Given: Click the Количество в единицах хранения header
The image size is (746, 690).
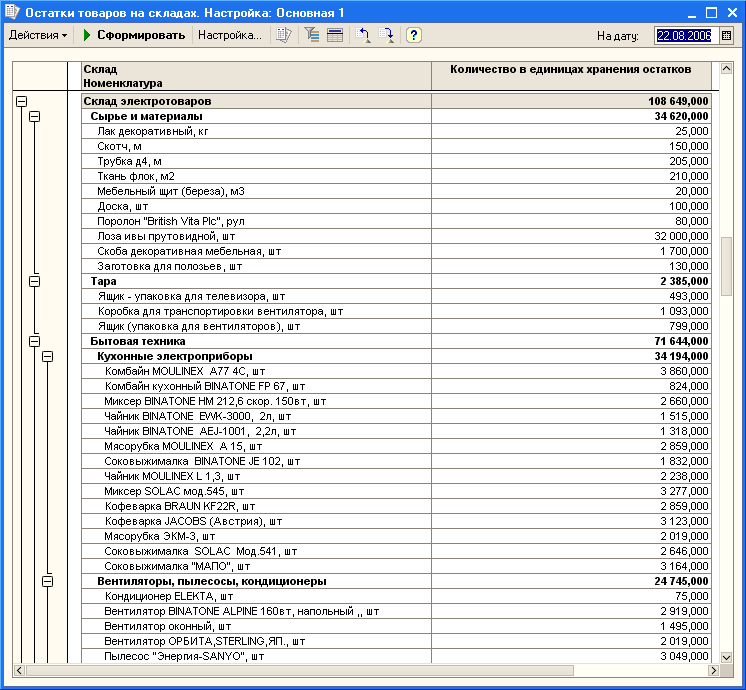Looking at the screenshot, I should pyautogui.click(x=571, y=76).
